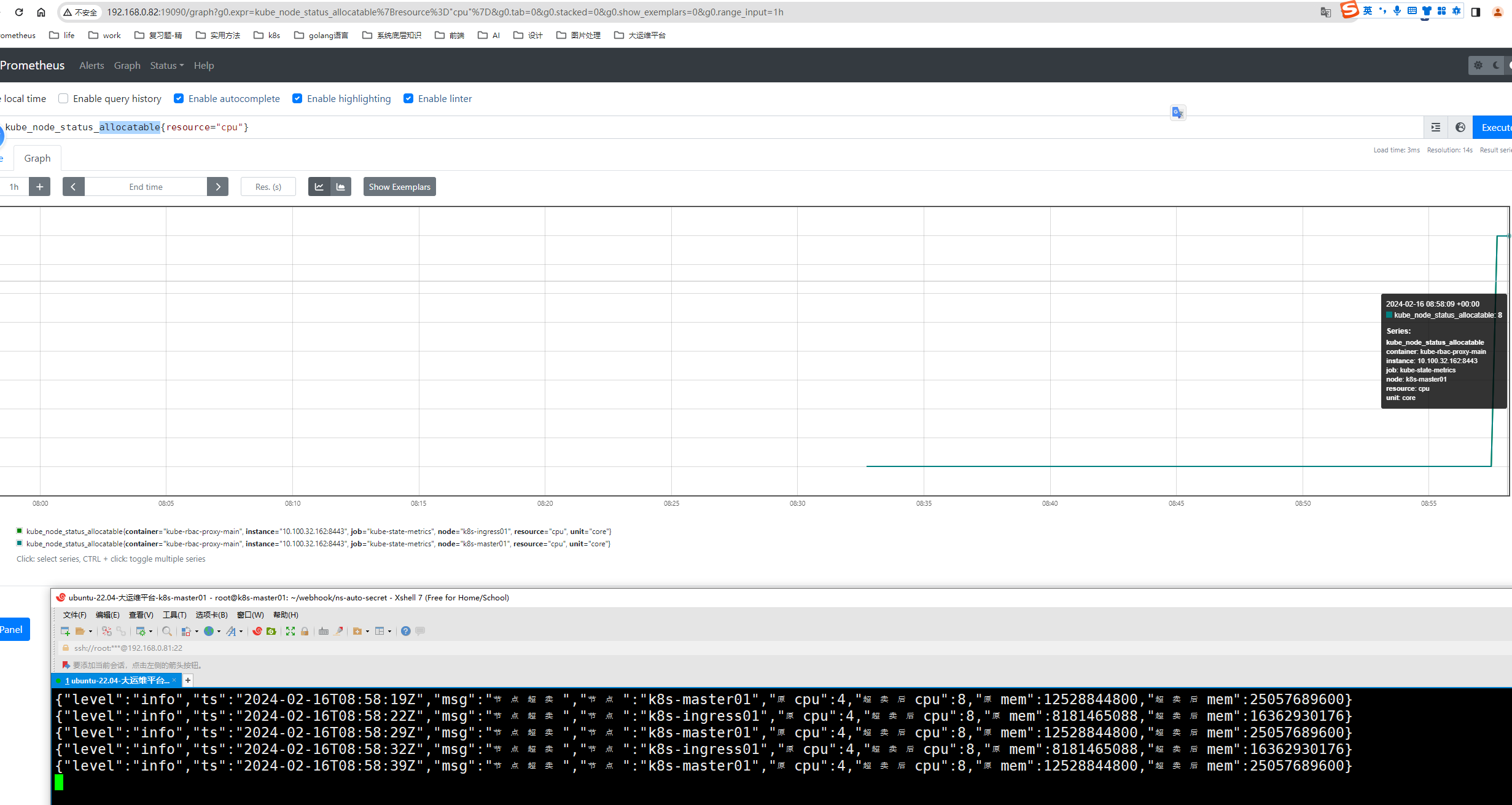1512x805 pixels.
Task: Increase range with plus button beside 1h
Action: click(x=39, y=187)
